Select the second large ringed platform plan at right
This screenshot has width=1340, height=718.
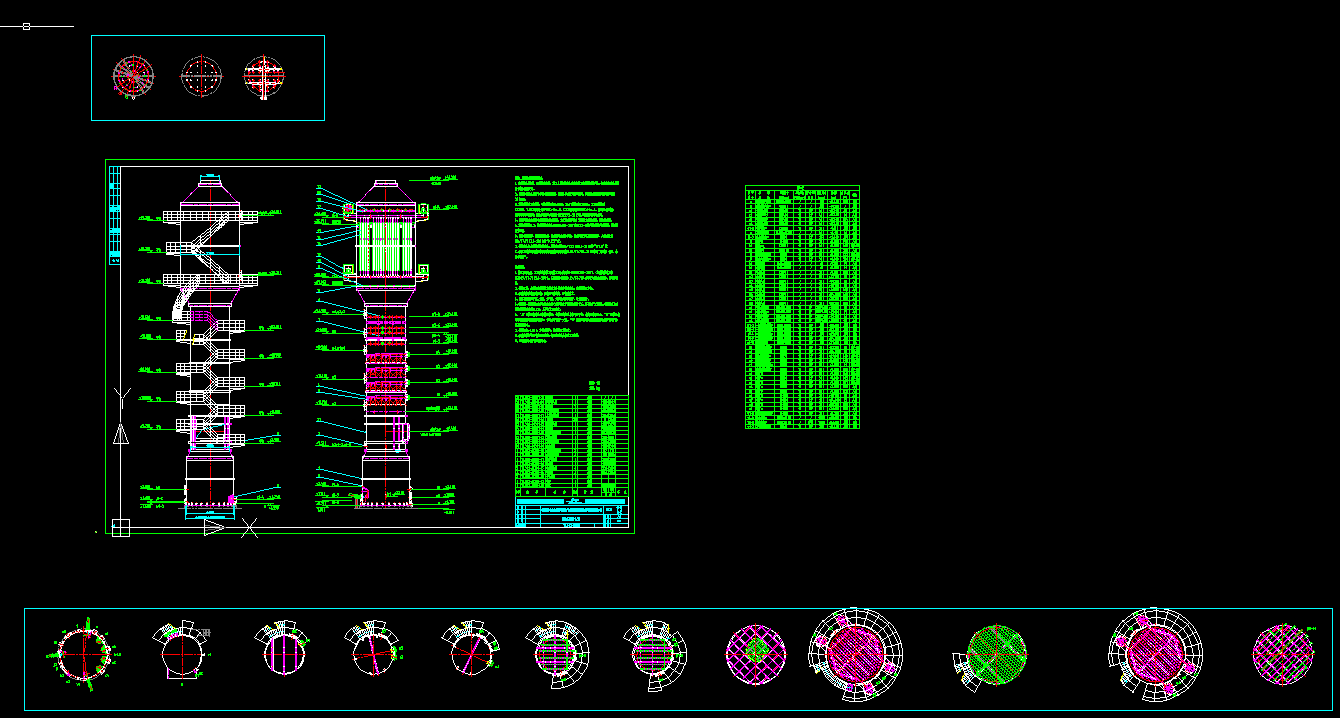pyautogui.click(x=1154, y=654)
